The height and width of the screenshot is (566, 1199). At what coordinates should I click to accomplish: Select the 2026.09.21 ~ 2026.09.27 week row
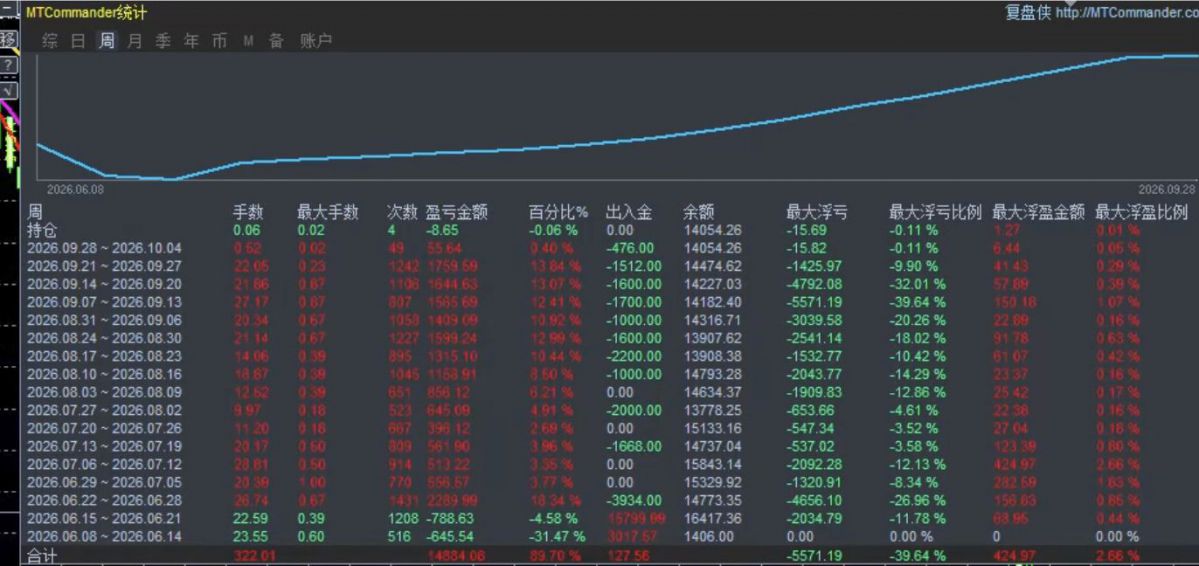[x=609, y=266]
